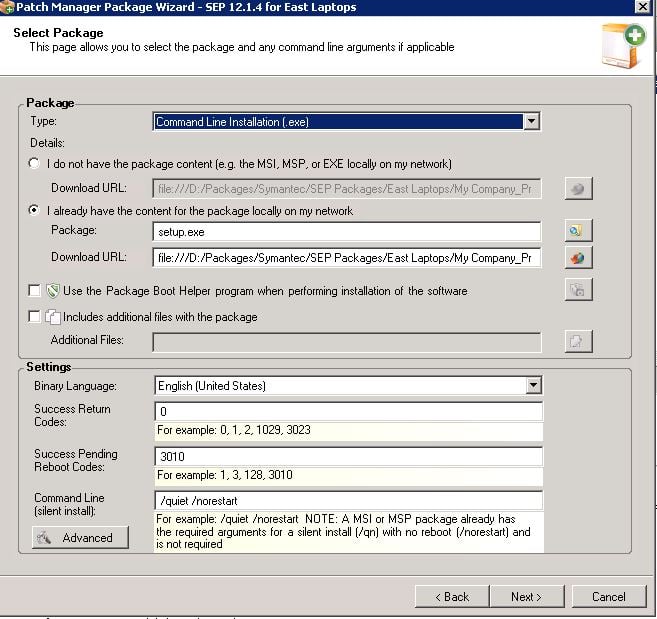Check 'Includes additional files with the package'
This screenshot has width=657, height=619.
34,316
